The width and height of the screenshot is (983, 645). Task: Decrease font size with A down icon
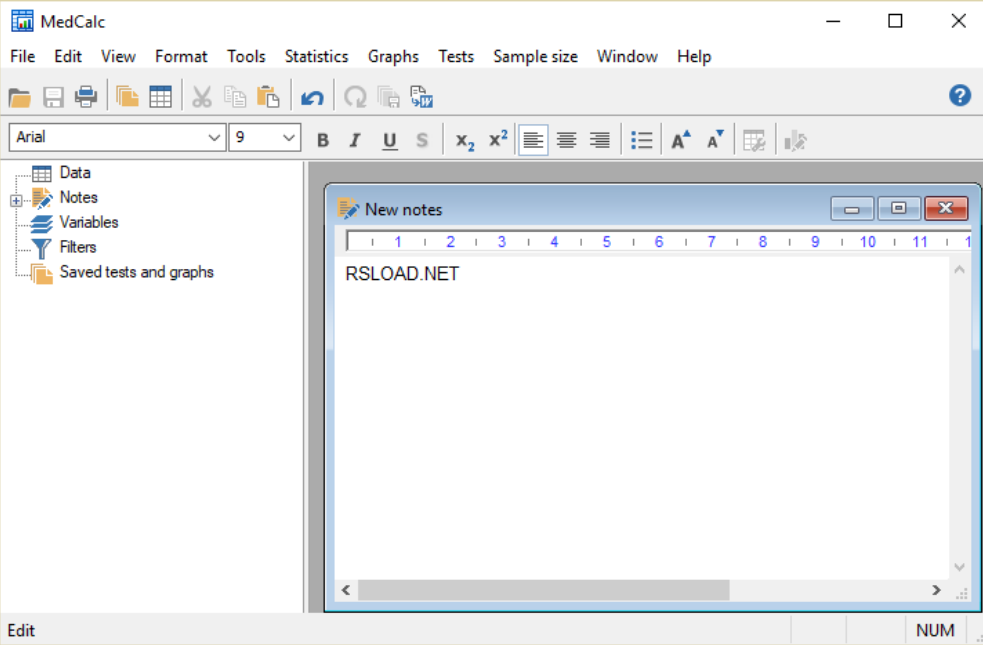click(x=715, y=140)
